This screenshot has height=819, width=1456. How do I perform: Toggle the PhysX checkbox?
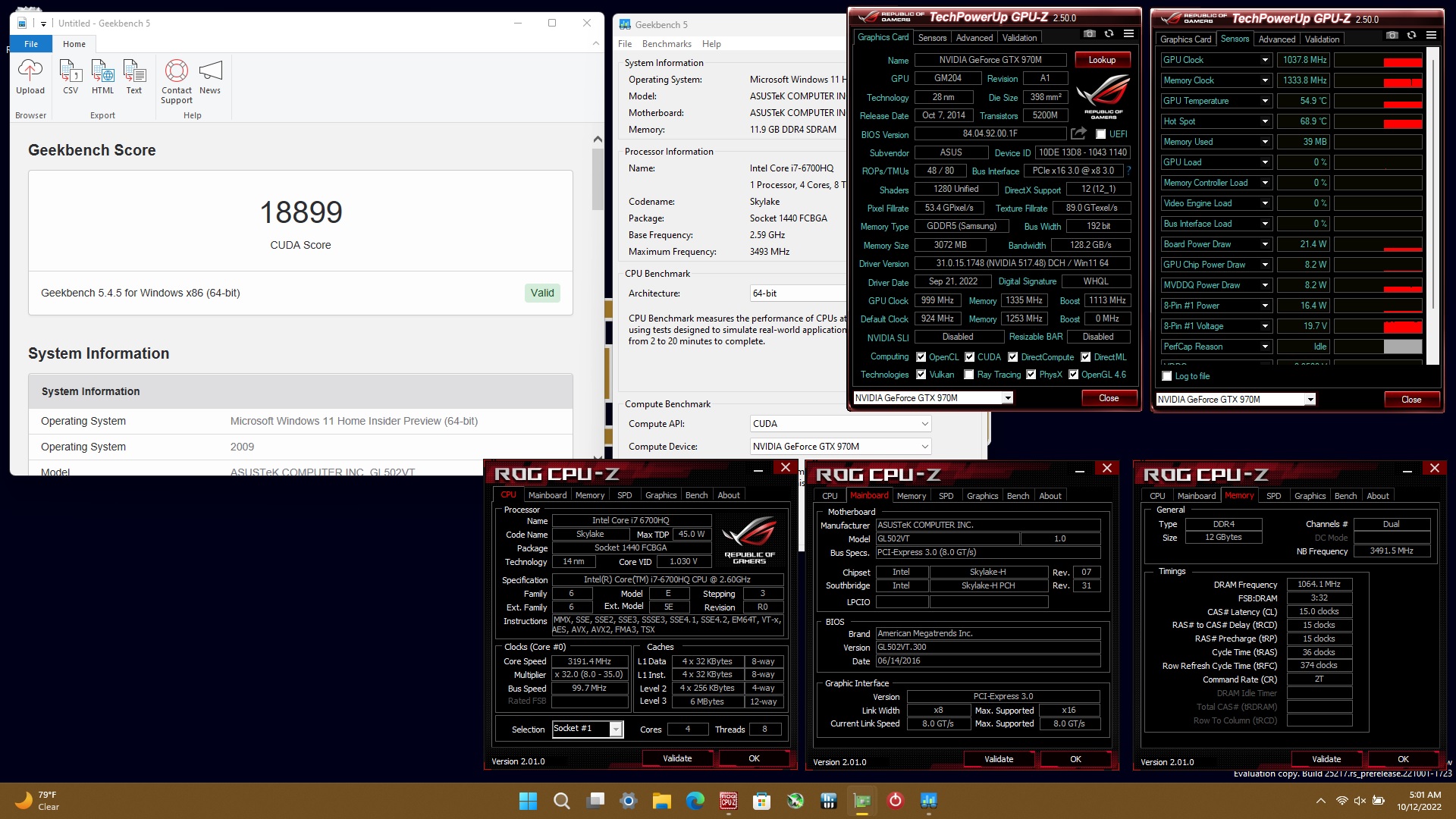(x=1031, y=375)
